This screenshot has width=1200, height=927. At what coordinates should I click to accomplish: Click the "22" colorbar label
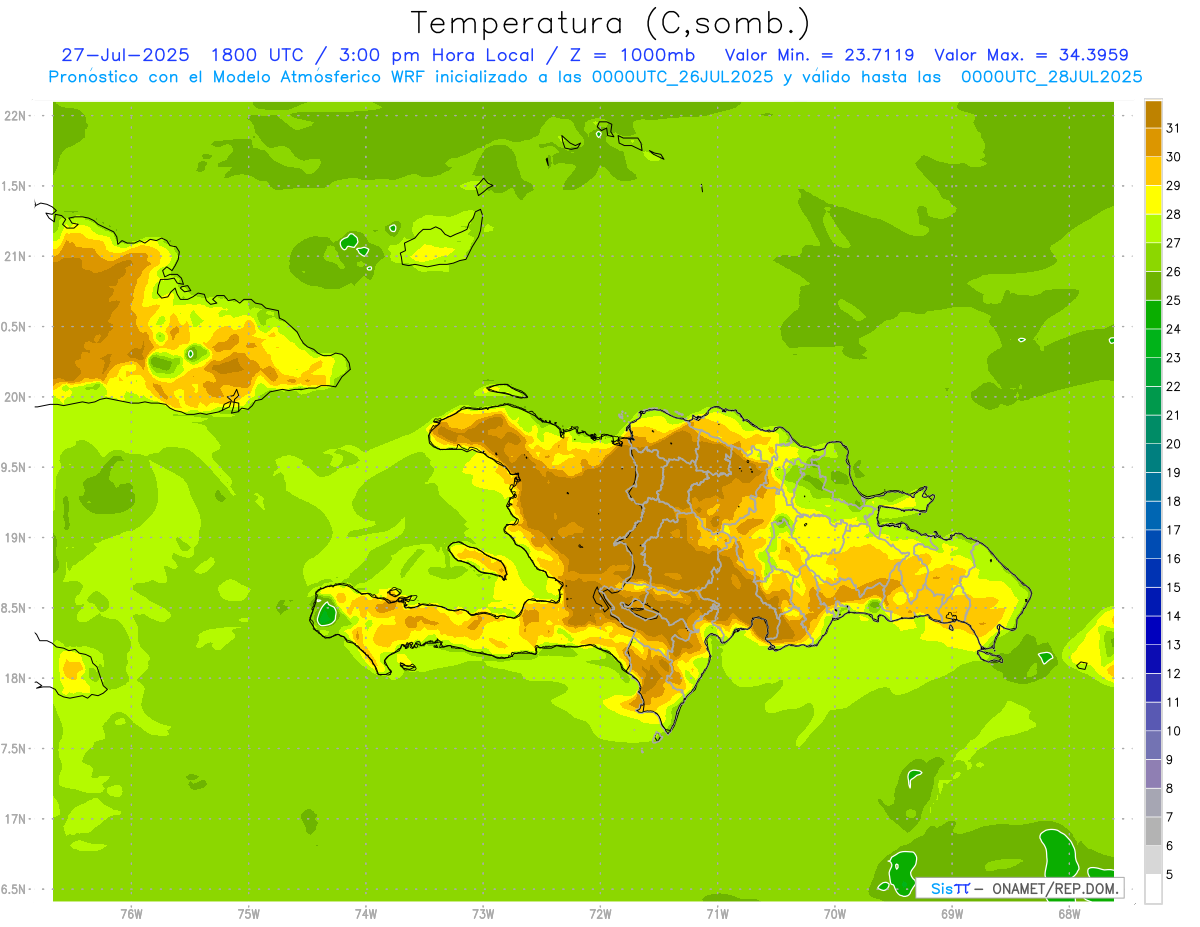pos(1174,386)
